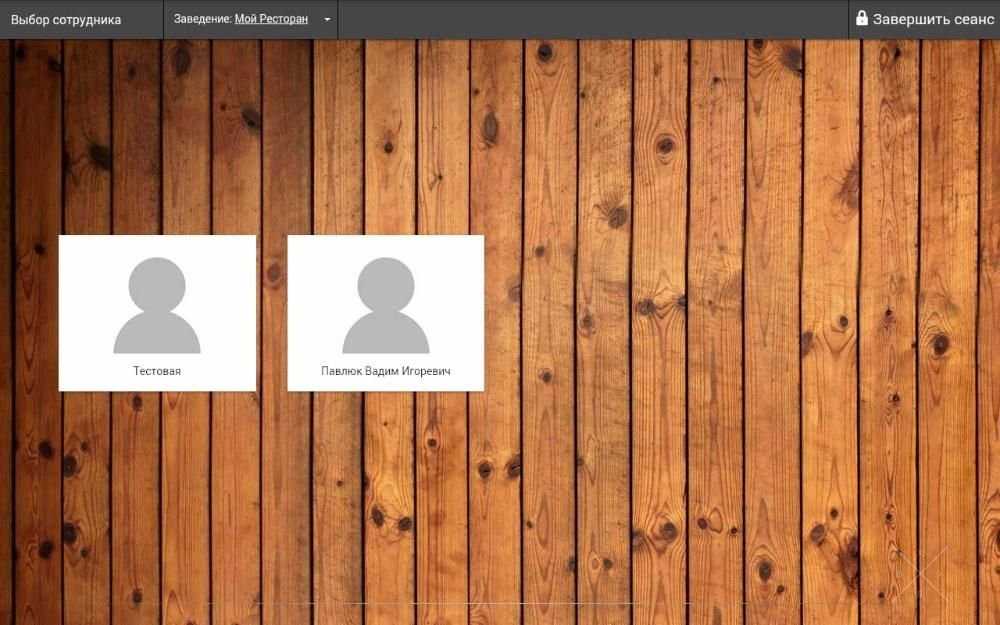Click the underlined Мой Ресторан link
Image resolution: width=1000 pixels, height=625 pixels.
point(271,19)
